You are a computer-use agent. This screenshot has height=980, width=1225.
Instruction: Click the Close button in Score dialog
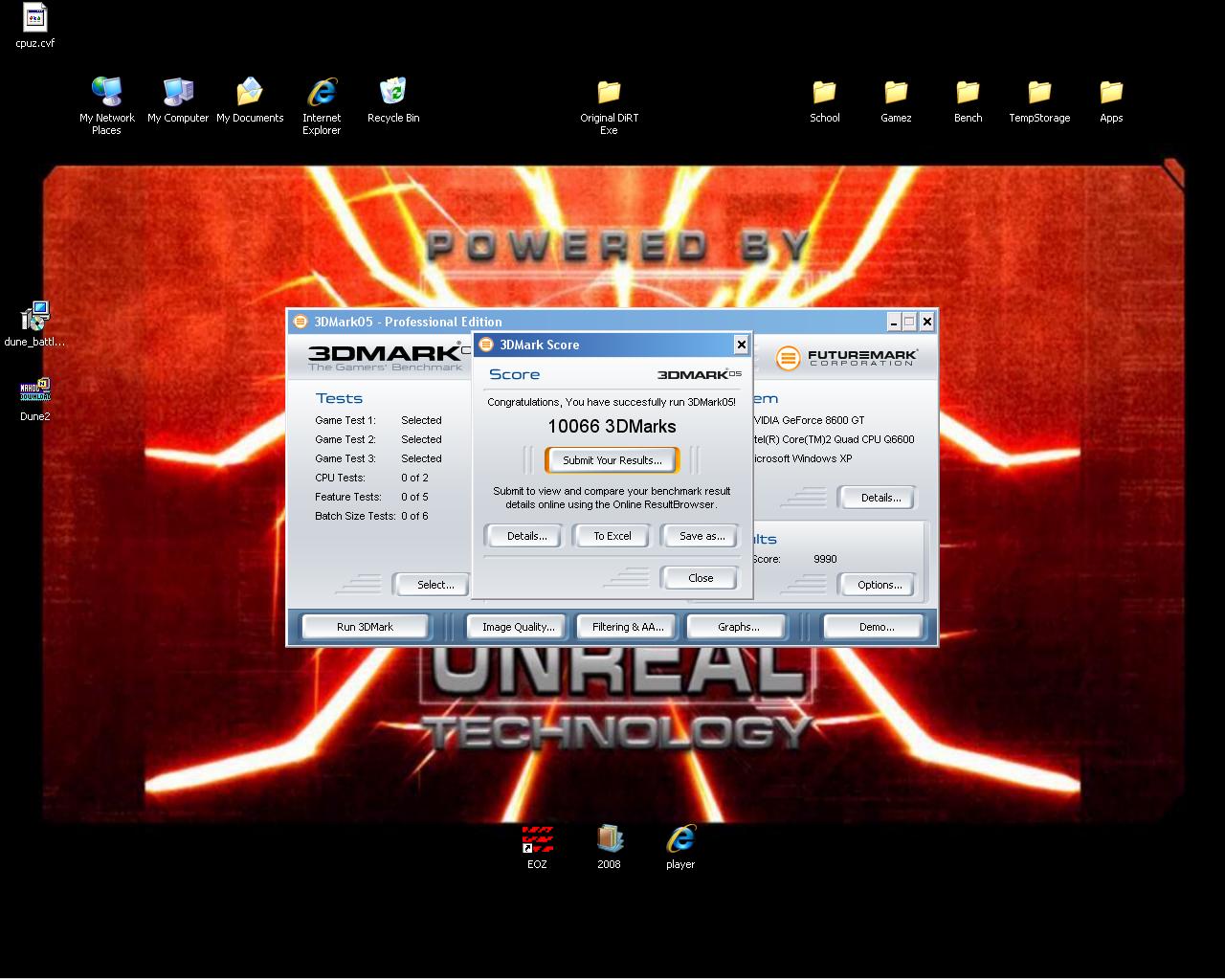pyautogui.click(x=701, y=578)
